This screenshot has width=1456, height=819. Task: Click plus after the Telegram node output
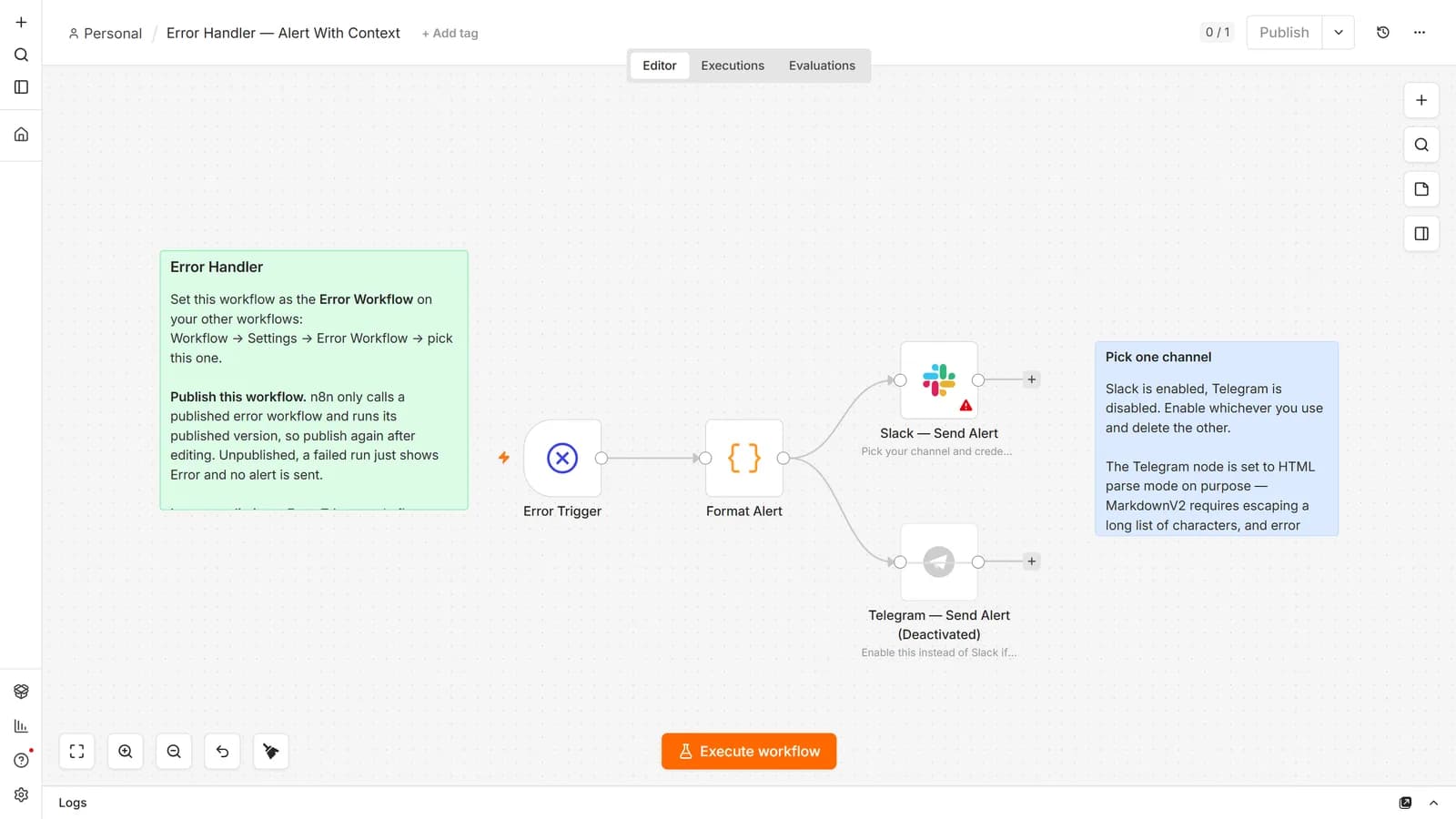1032,561
